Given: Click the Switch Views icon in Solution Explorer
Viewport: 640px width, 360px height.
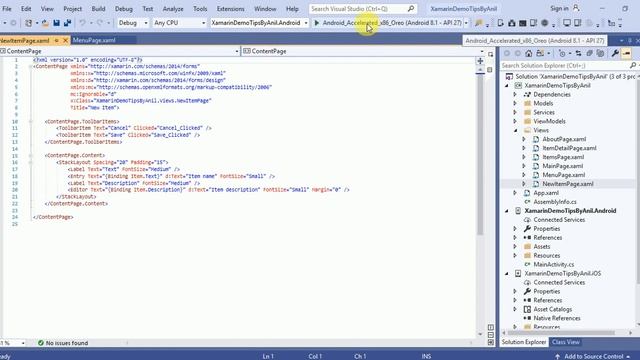Looking at the screenshot, I should click(540, 53).
